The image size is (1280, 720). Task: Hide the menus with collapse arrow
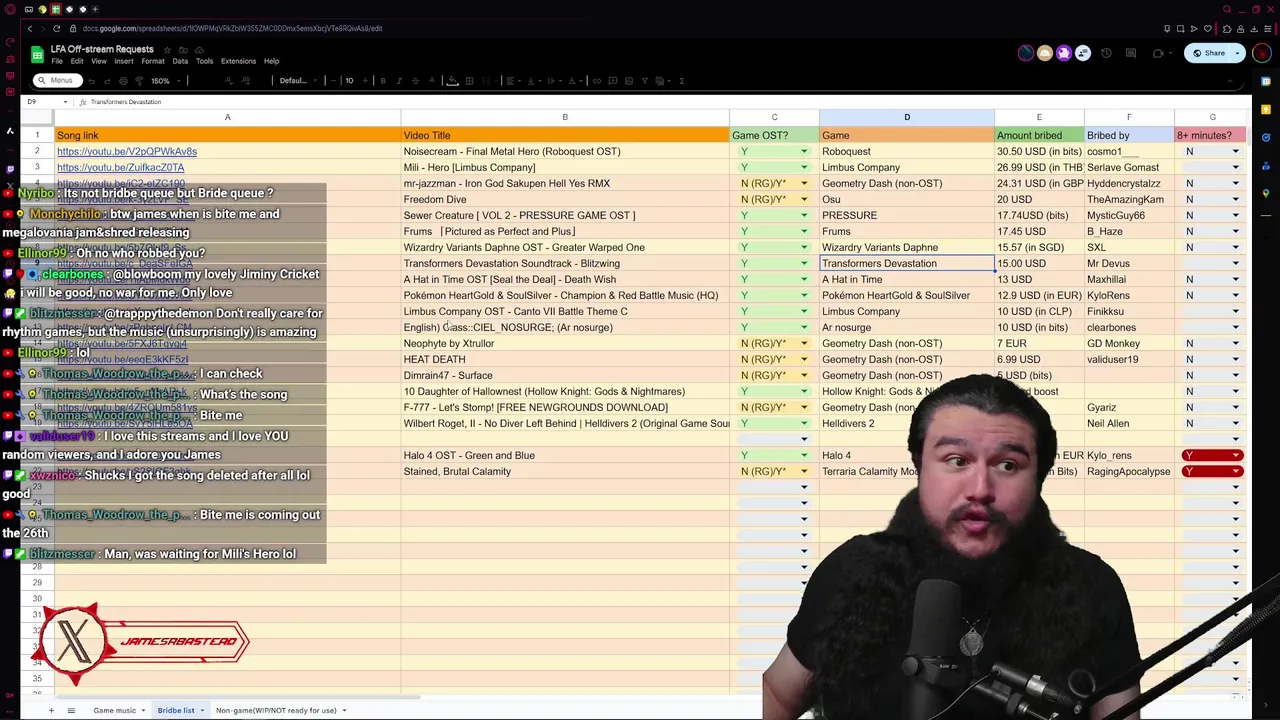(1230, 81)
